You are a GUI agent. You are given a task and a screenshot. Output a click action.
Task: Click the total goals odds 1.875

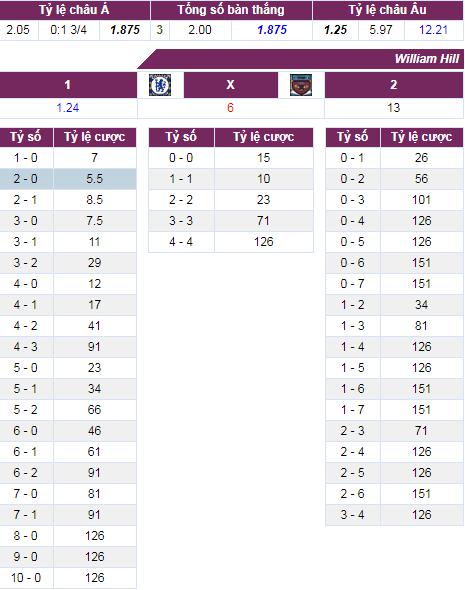point(272,30)
